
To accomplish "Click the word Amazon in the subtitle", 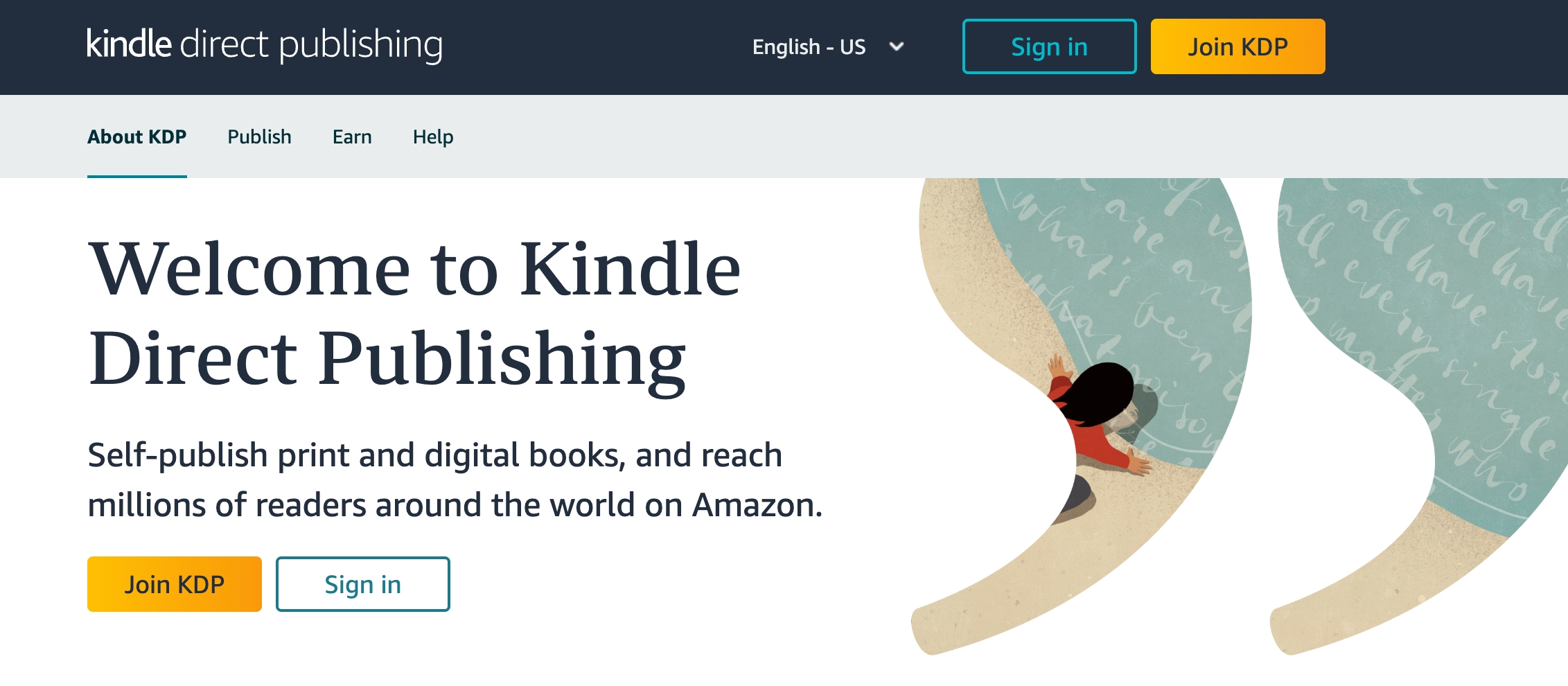I will click(757, 505).
